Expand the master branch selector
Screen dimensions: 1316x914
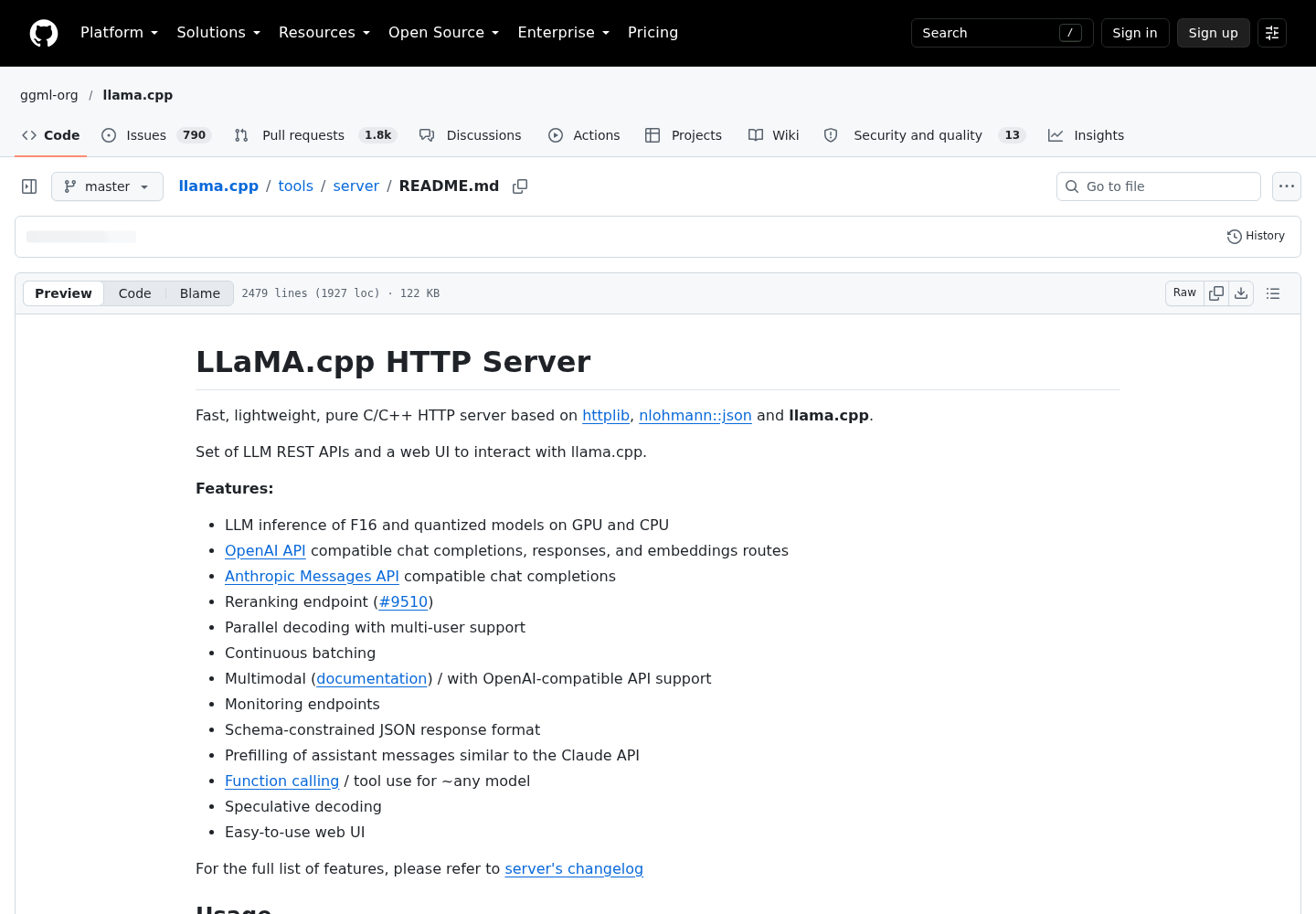107,186
